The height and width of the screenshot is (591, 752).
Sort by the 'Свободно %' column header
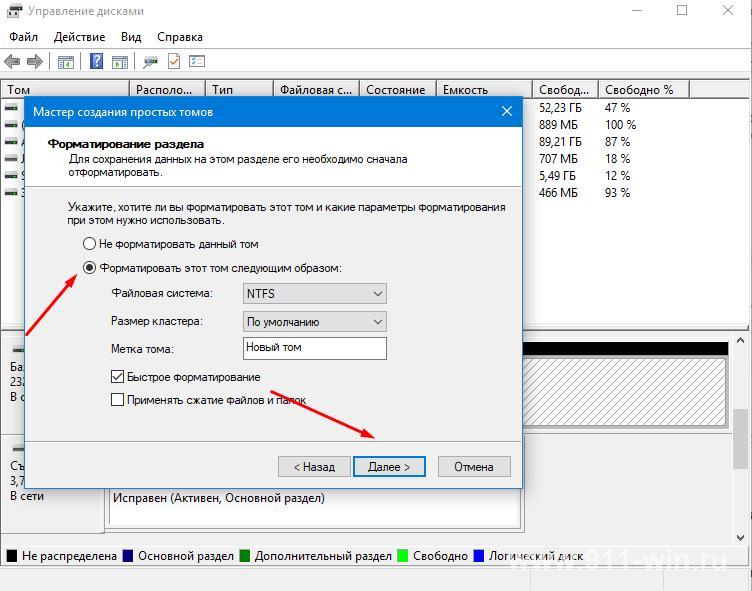644,90
